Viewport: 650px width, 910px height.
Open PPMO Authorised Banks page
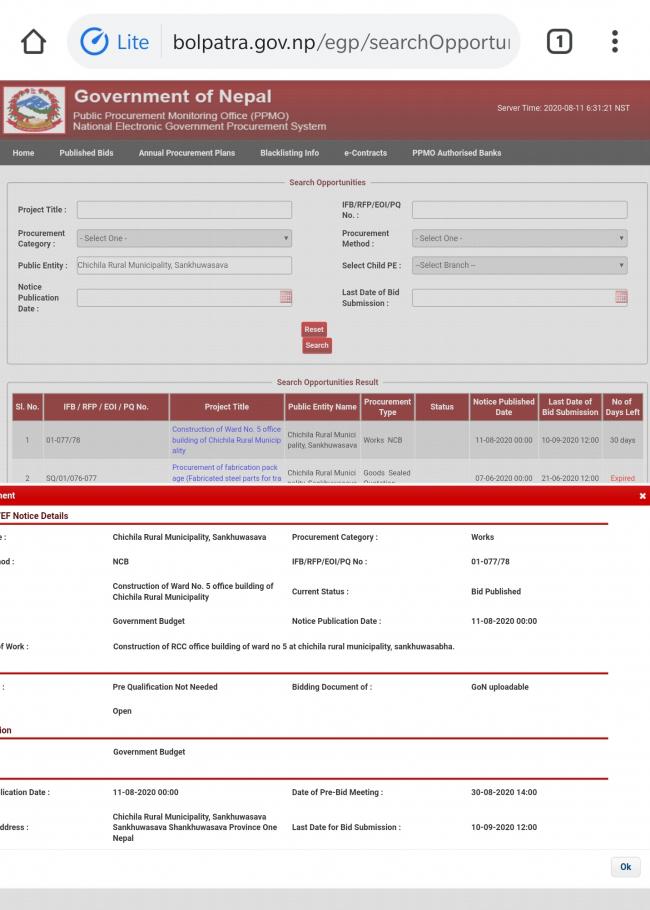point(457,153)
